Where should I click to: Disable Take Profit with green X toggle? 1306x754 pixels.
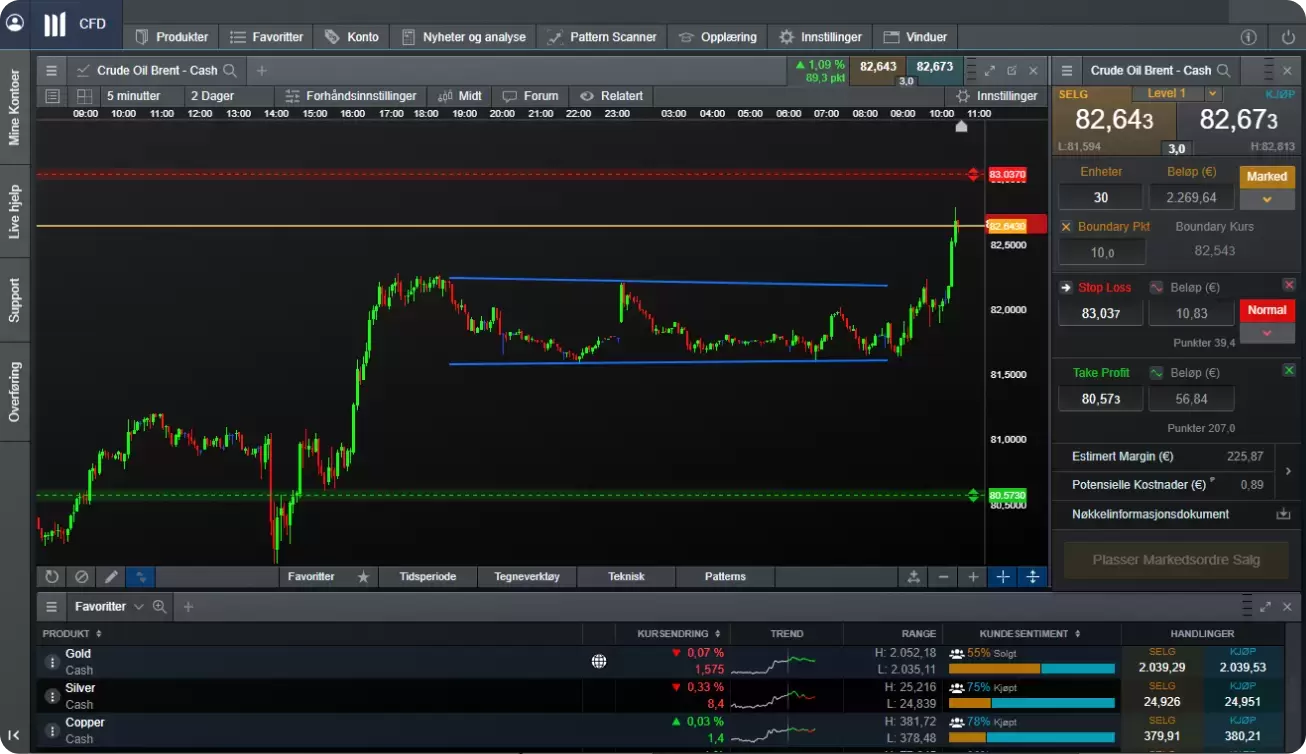(x=1288, y=371)
